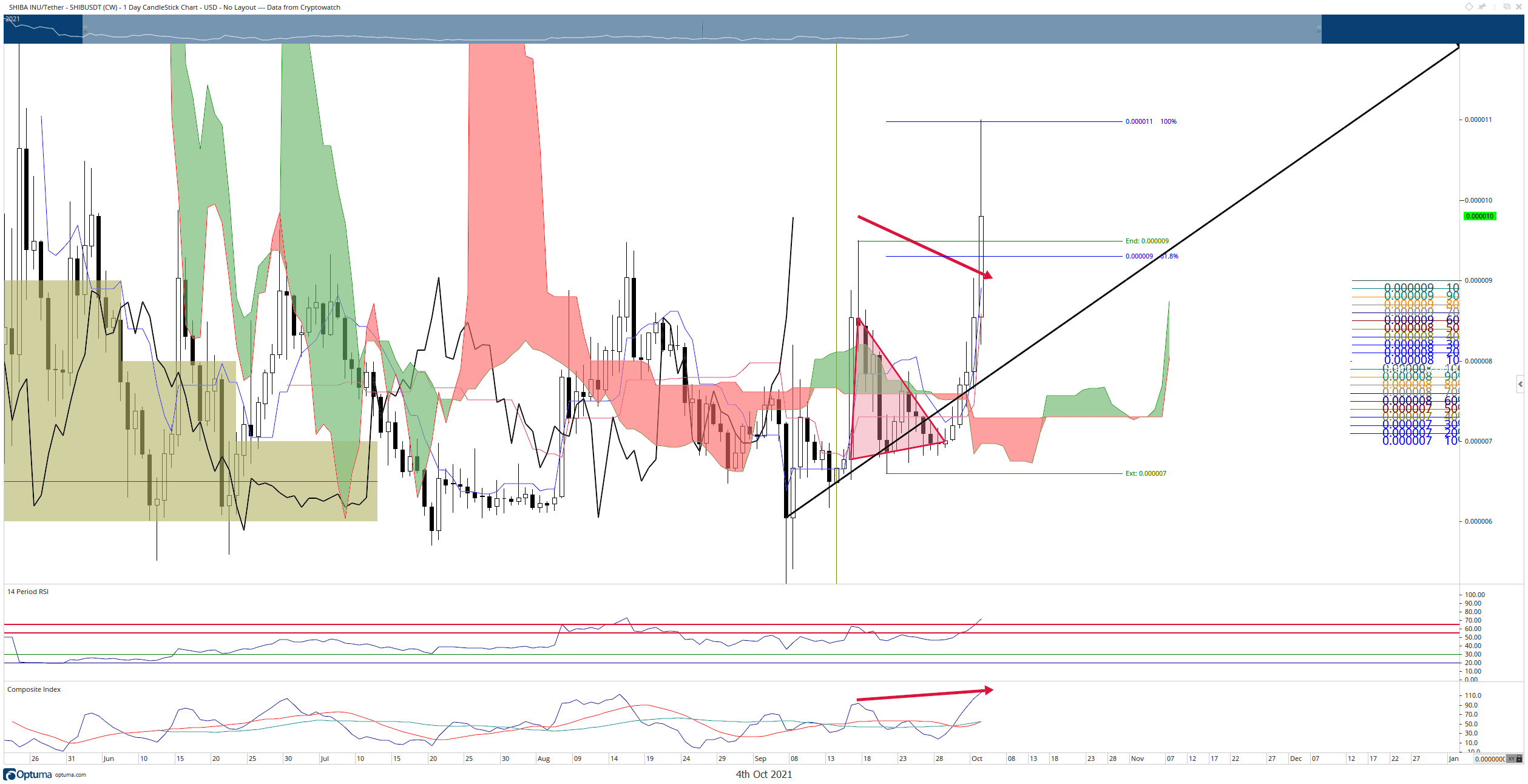This screenshot has width=1528, height=784.
Task: Select the Composite Index label
Action: 34,689
